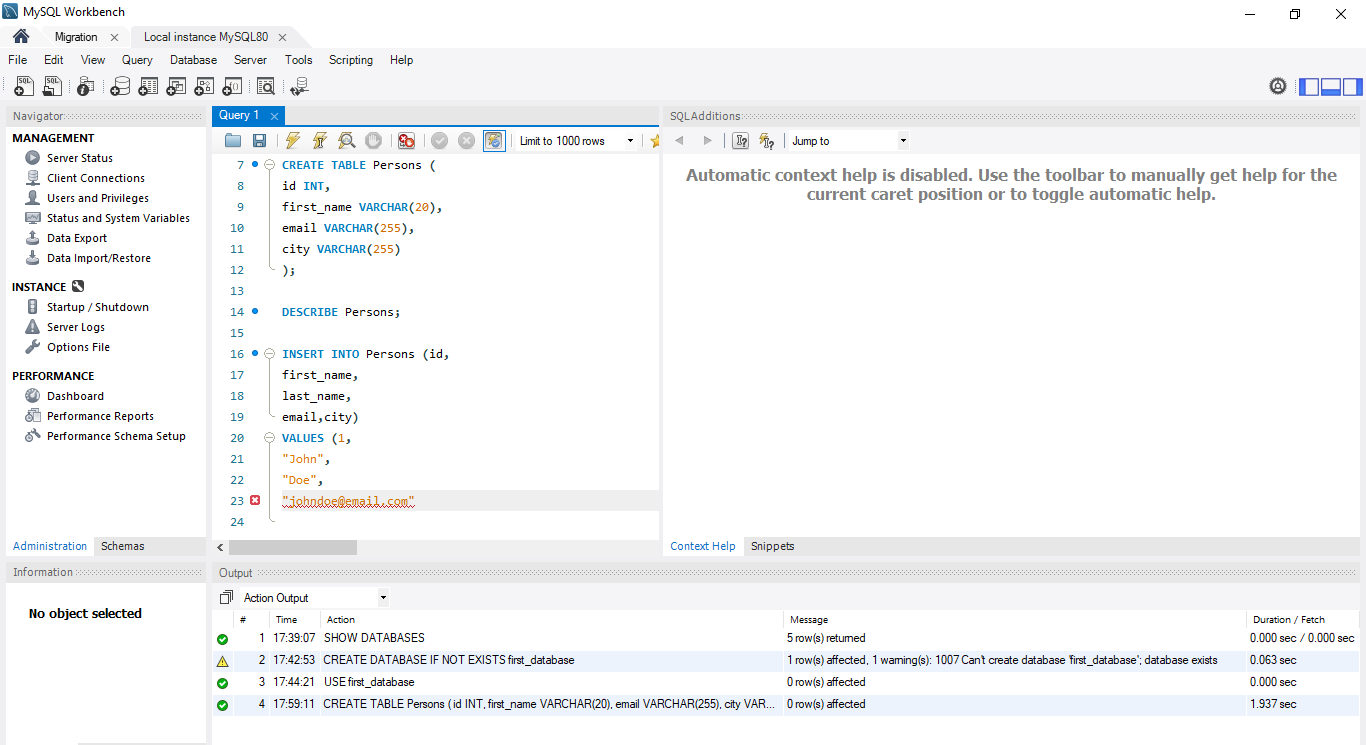
Task: Place cursor on DESCRIBE Persons line
Action: point(340,312)
